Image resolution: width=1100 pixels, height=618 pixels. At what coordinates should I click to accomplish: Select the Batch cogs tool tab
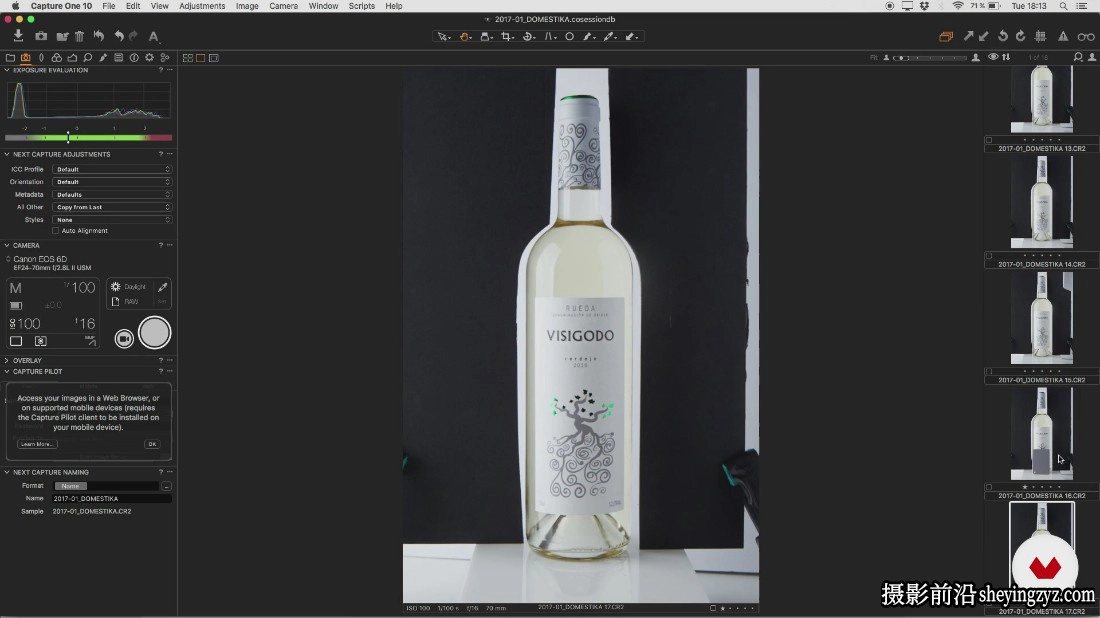(x=165, y=58)
